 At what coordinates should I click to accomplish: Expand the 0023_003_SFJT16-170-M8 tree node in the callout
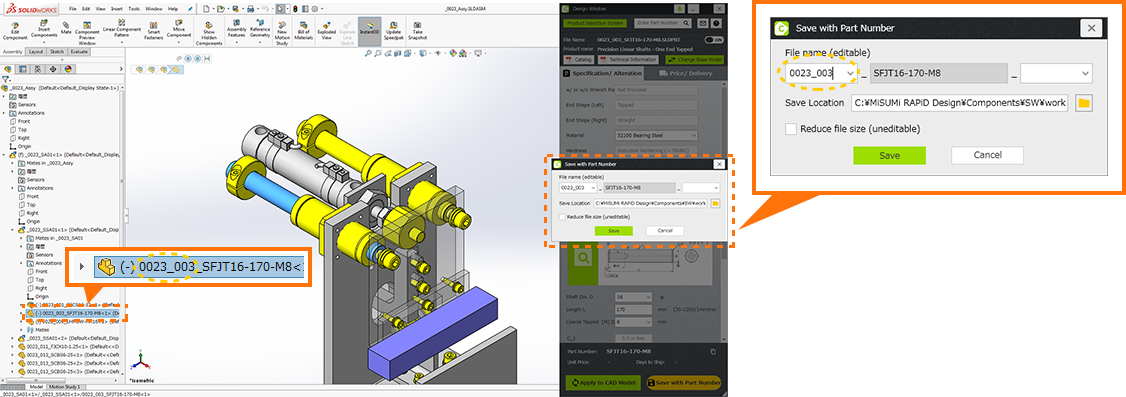click(82, 266)
